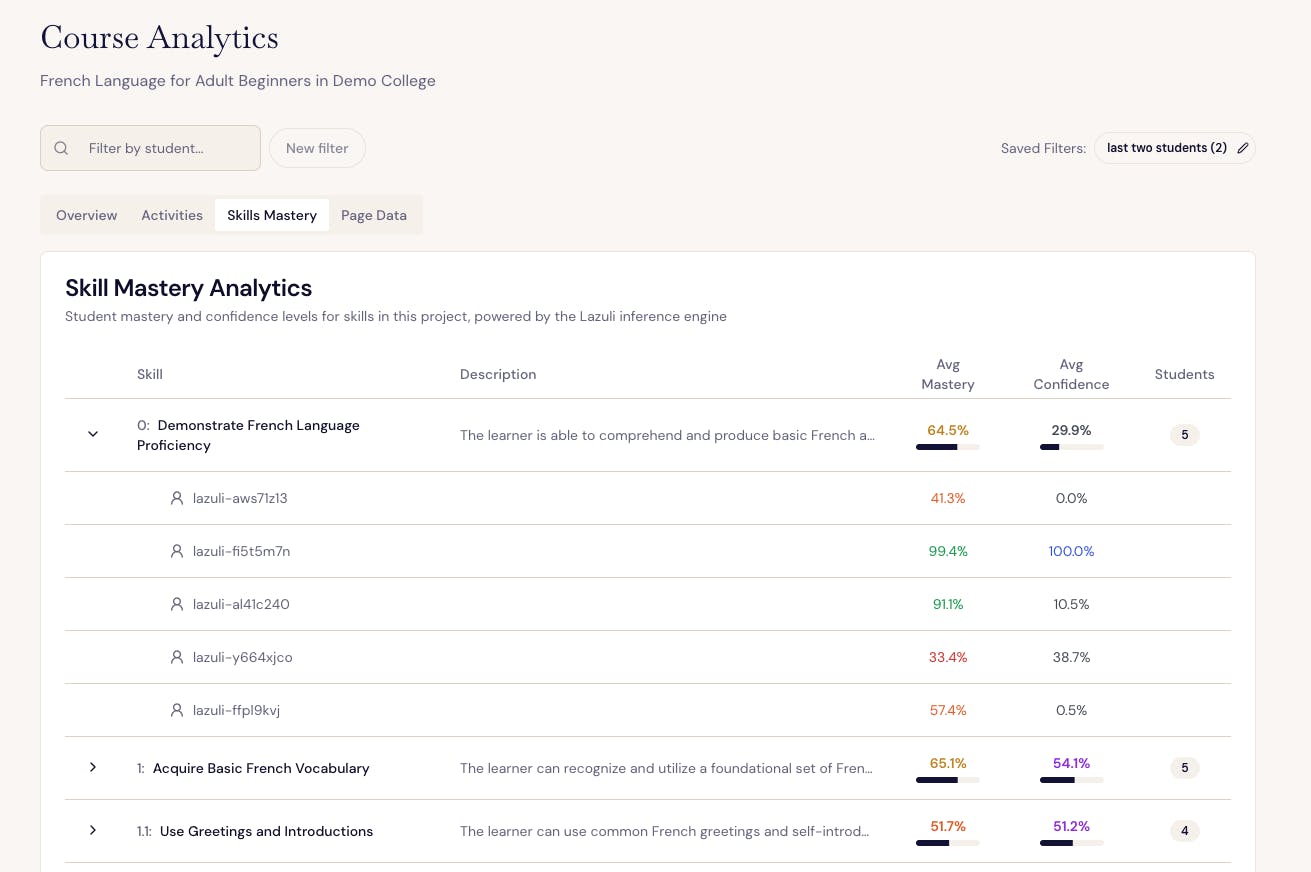Click user icon beside lazuli-ffpl9kvj

(x=177, y=710)
